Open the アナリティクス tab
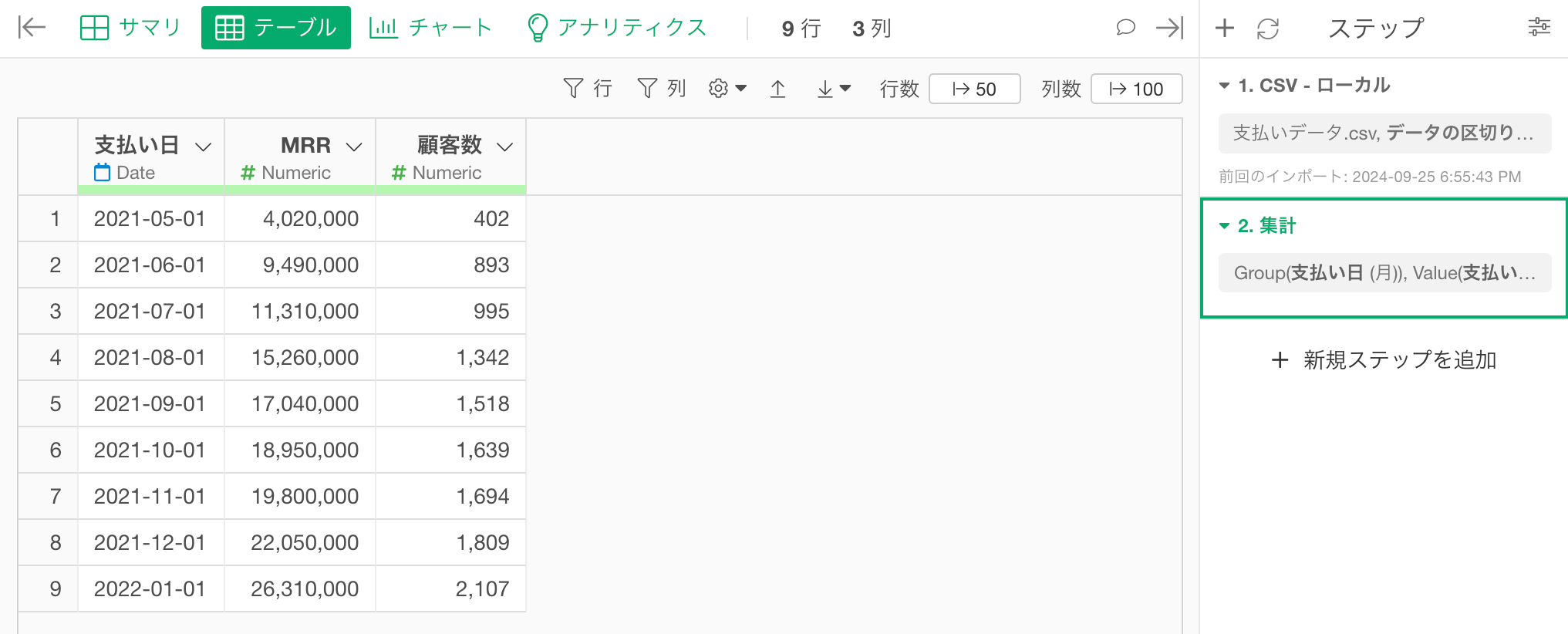Image resolution: width=1568 pixels, height=634 pixels. pyautogui.click(x=616, y=28)
